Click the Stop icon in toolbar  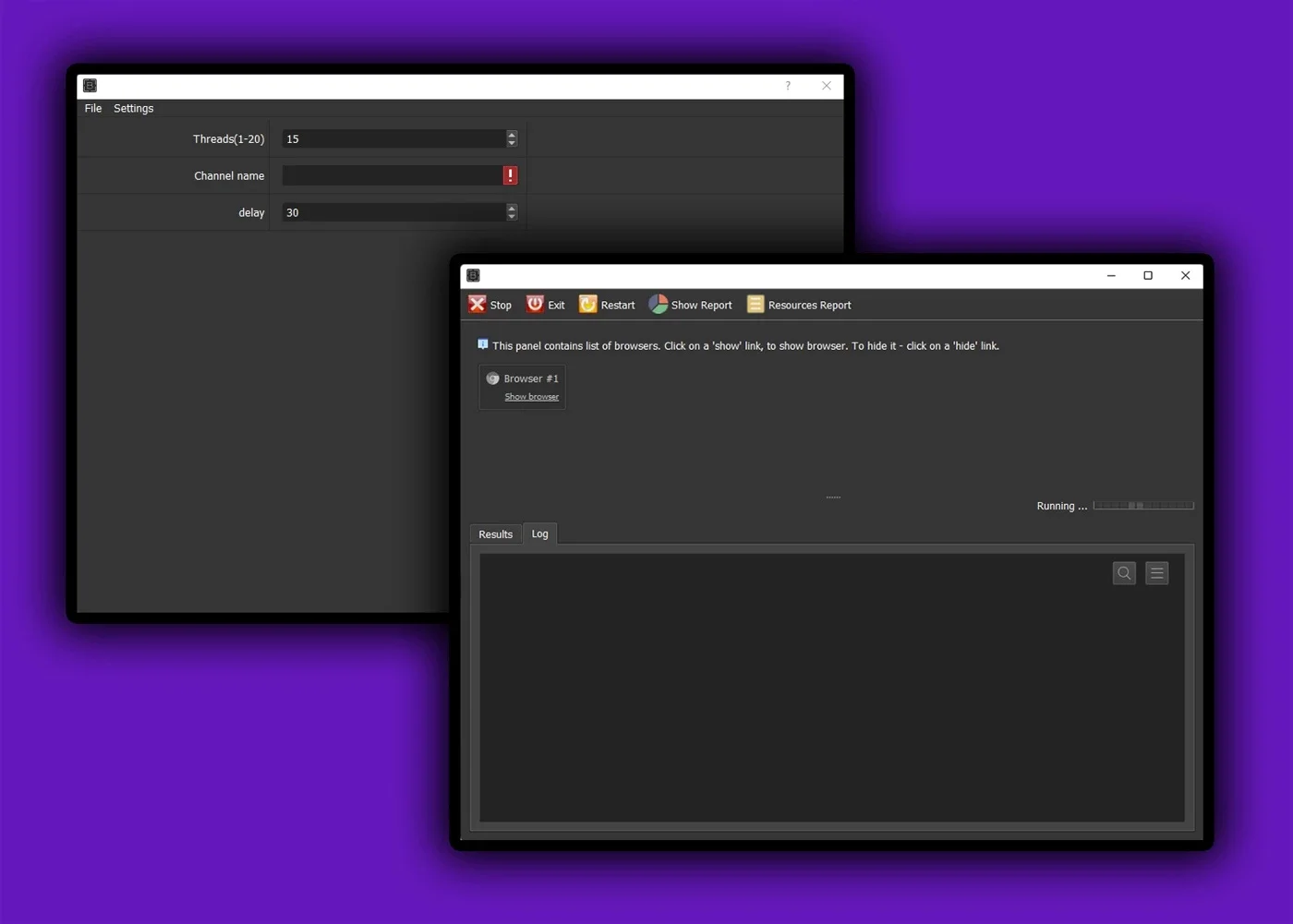point(477,304)
